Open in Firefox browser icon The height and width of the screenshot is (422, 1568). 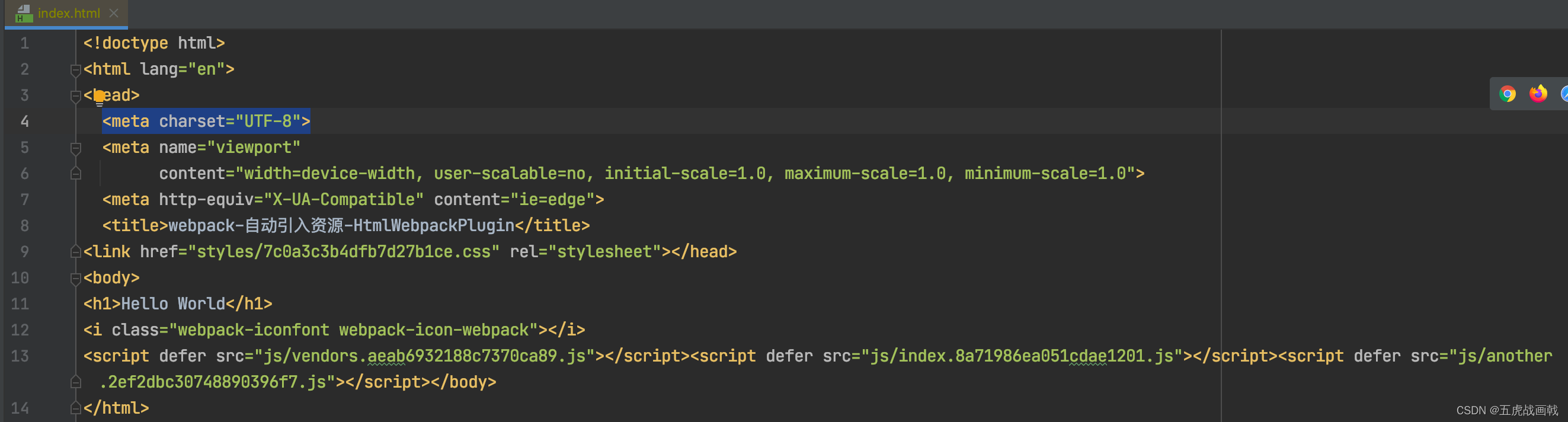(1538, 94)
